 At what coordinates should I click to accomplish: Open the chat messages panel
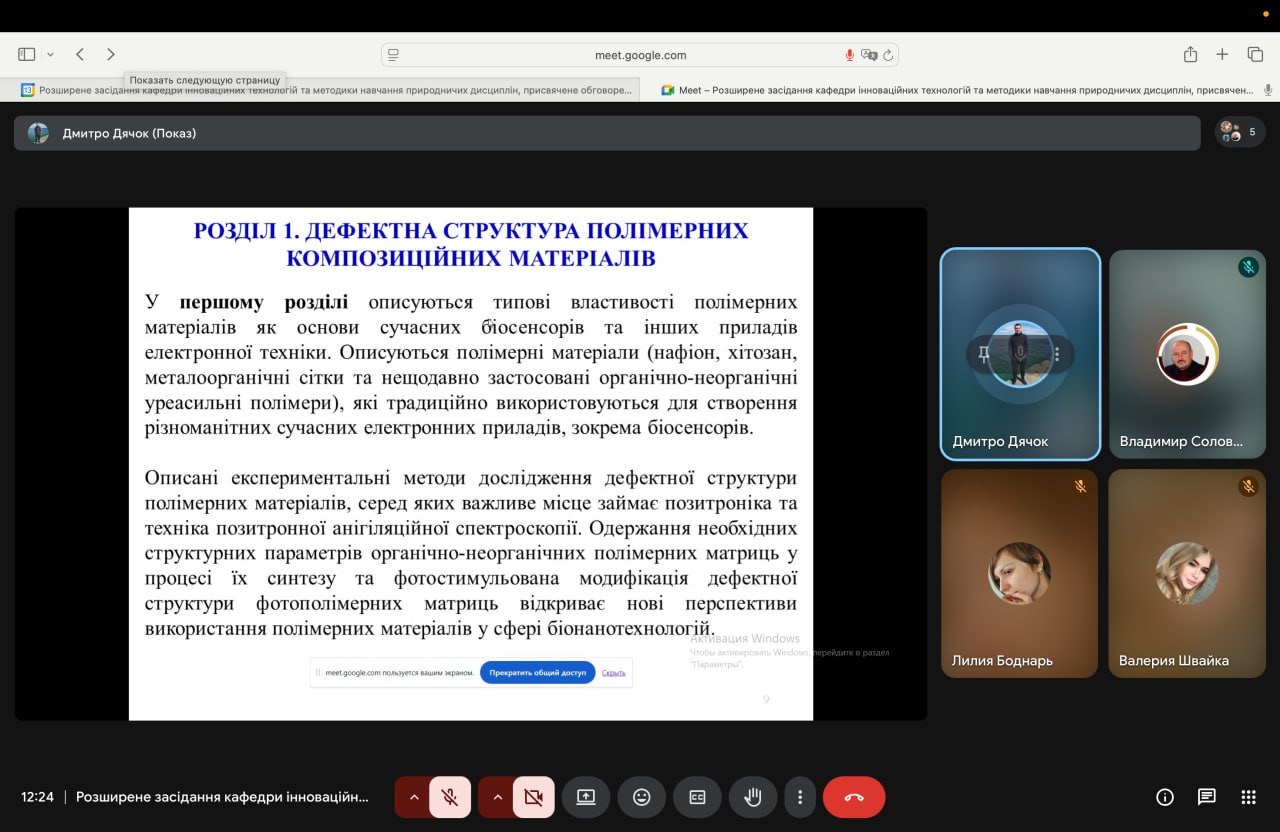[1206, 797]
